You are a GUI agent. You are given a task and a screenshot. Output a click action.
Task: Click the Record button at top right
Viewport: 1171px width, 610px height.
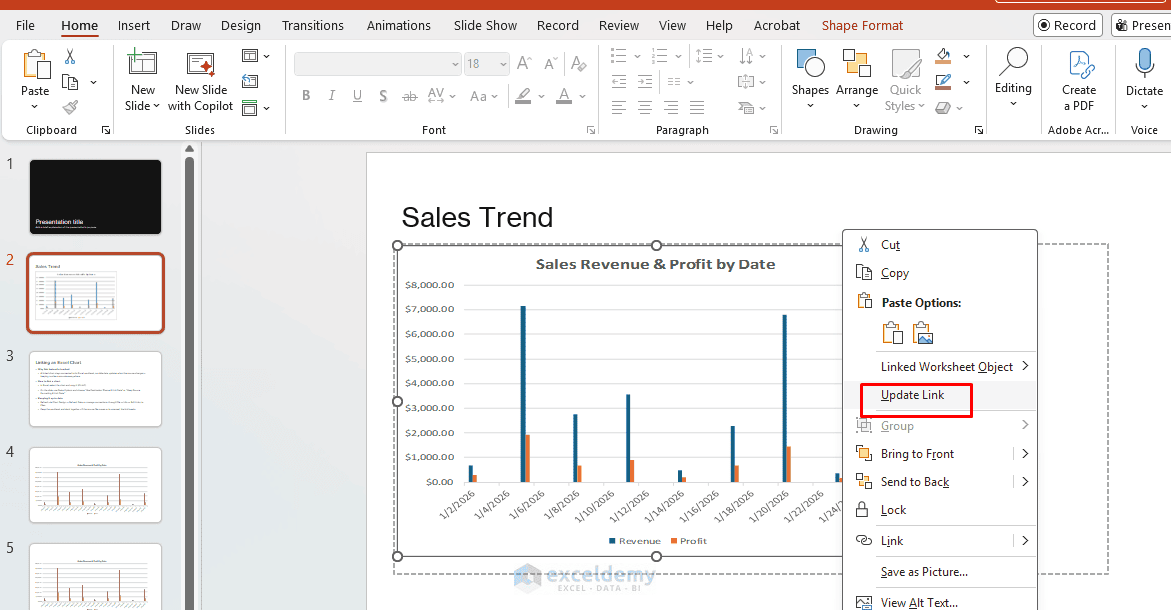pyautogui.click(x=1068, y=25)
